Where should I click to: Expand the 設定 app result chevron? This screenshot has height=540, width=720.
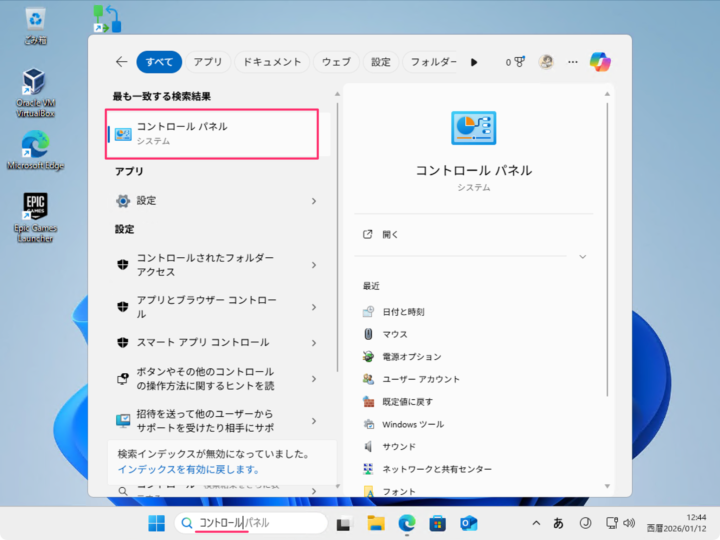[x=314, y=201]
